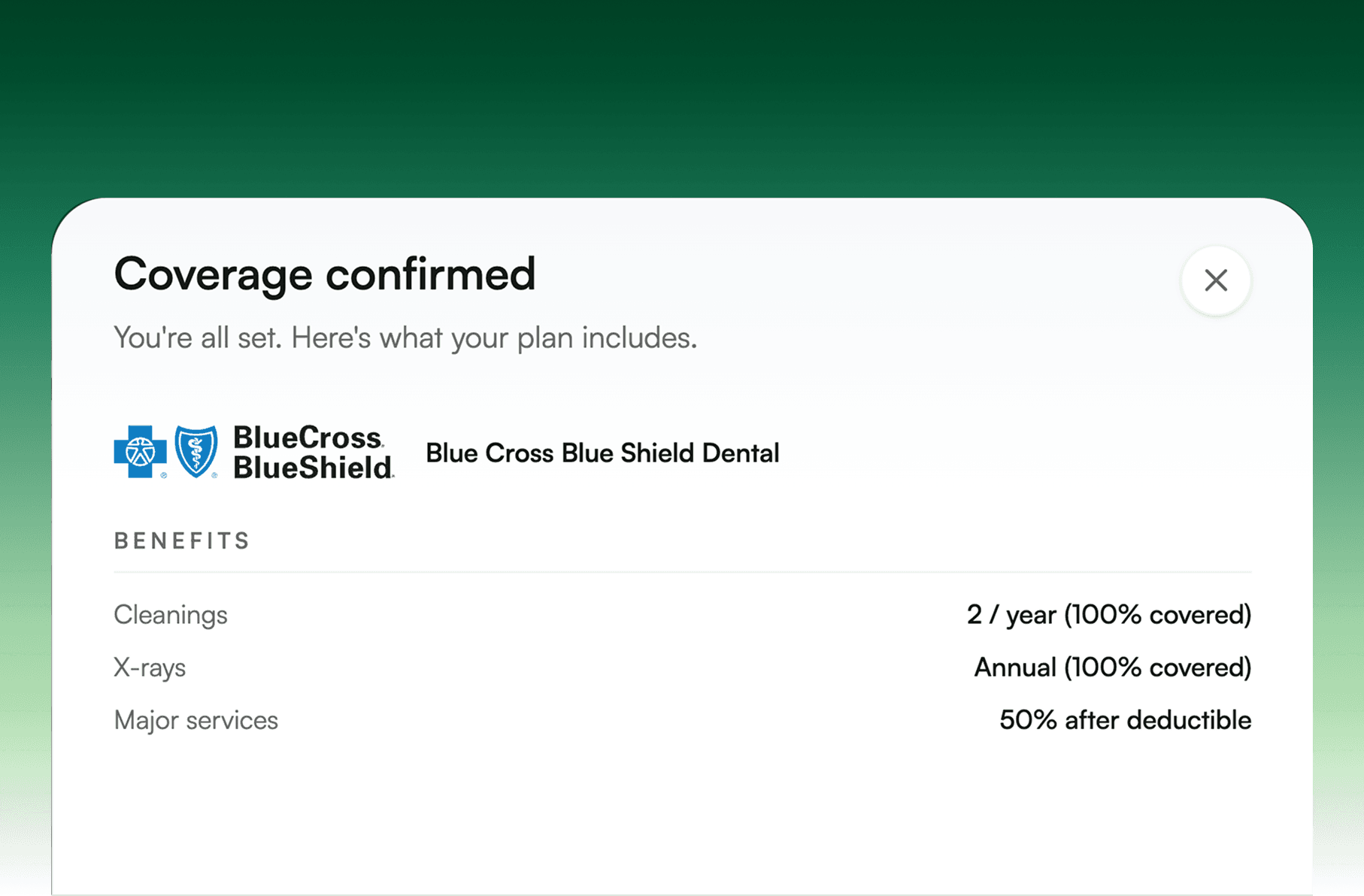Click the "You're all set" subtitle text

click(x=405, y=338)
